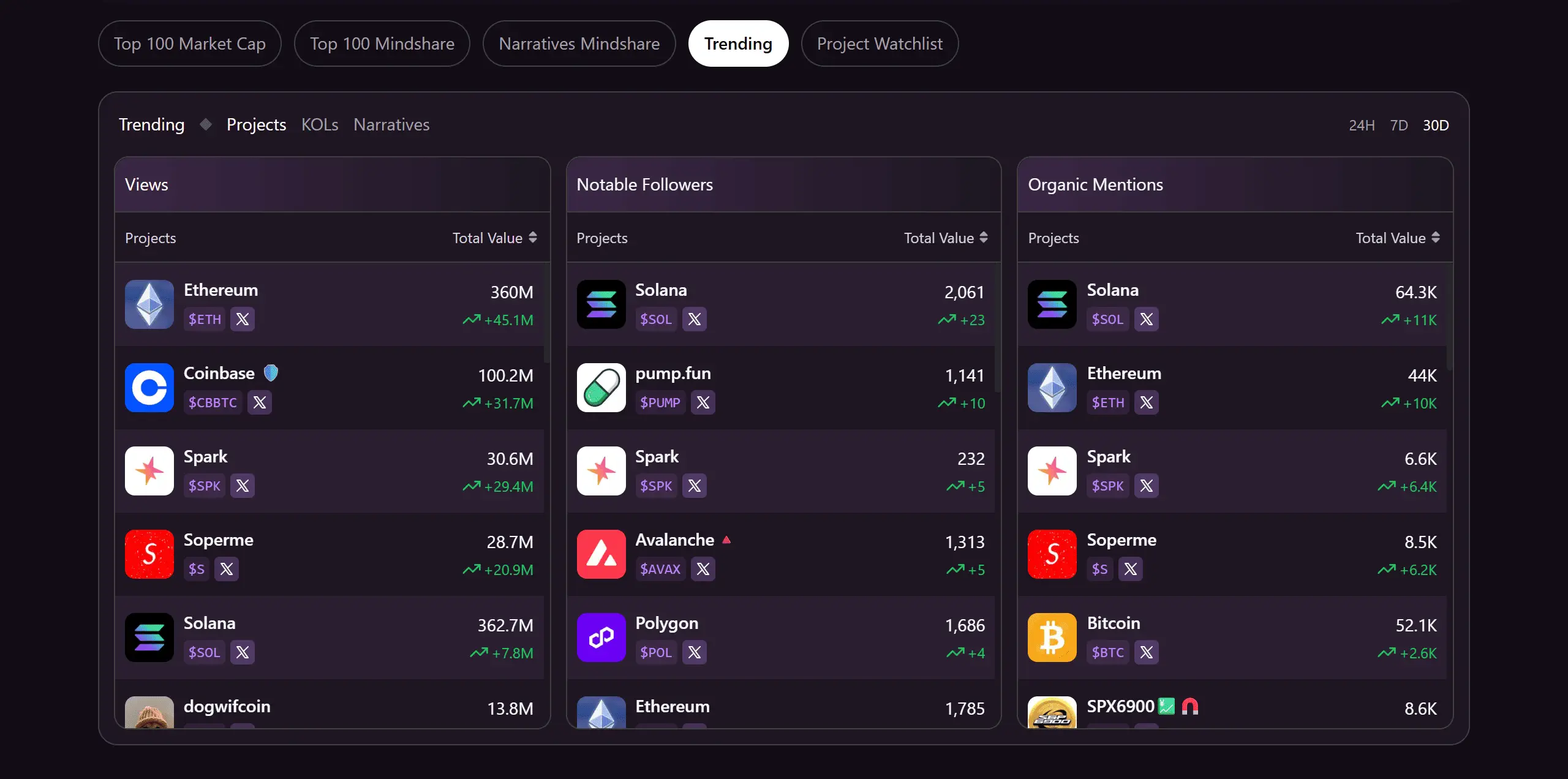Sort Notable Followers by Total Value
This screenshot has width=1568, height=779.
[x=983, y=238]
